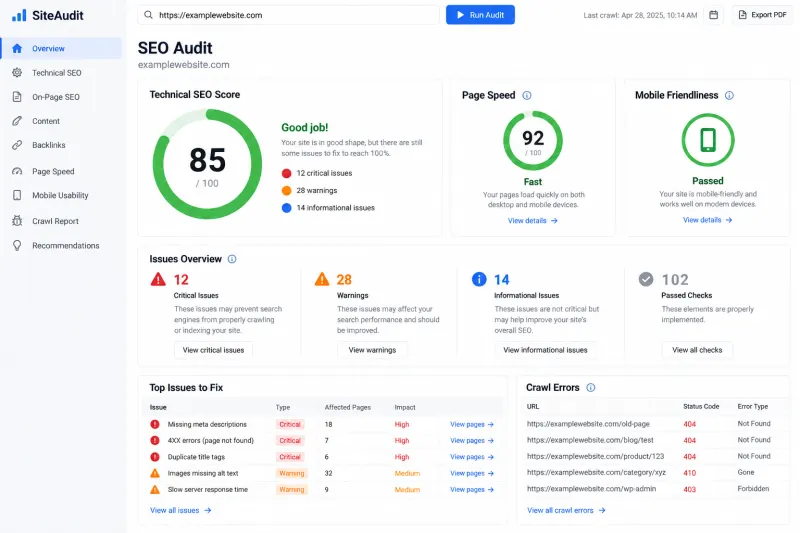
Task: Click the Forbidden error type text
Action: [753, 489]
